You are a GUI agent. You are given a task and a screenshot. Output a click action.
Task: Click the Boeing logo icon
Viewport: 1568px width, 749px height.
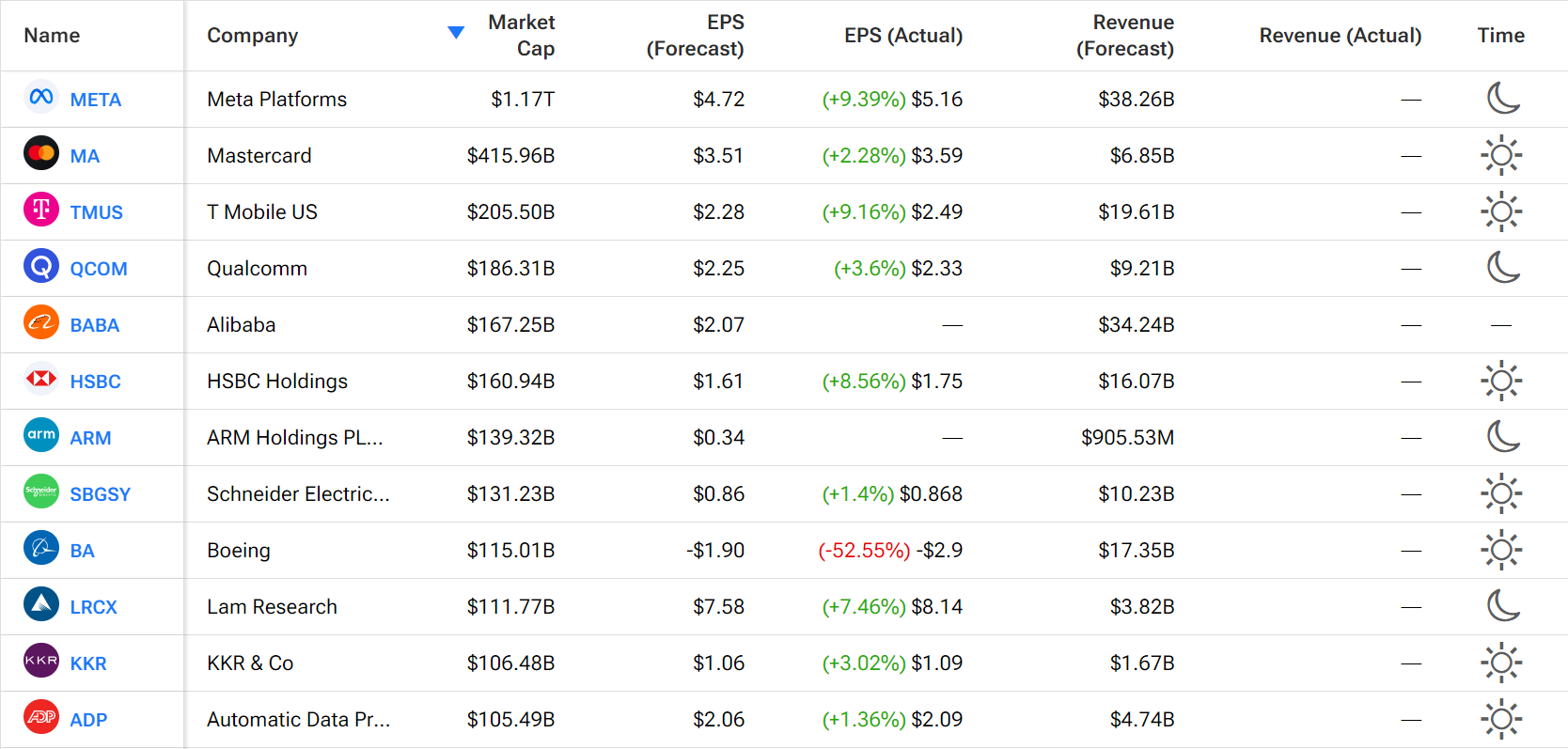tap(41, 547)
